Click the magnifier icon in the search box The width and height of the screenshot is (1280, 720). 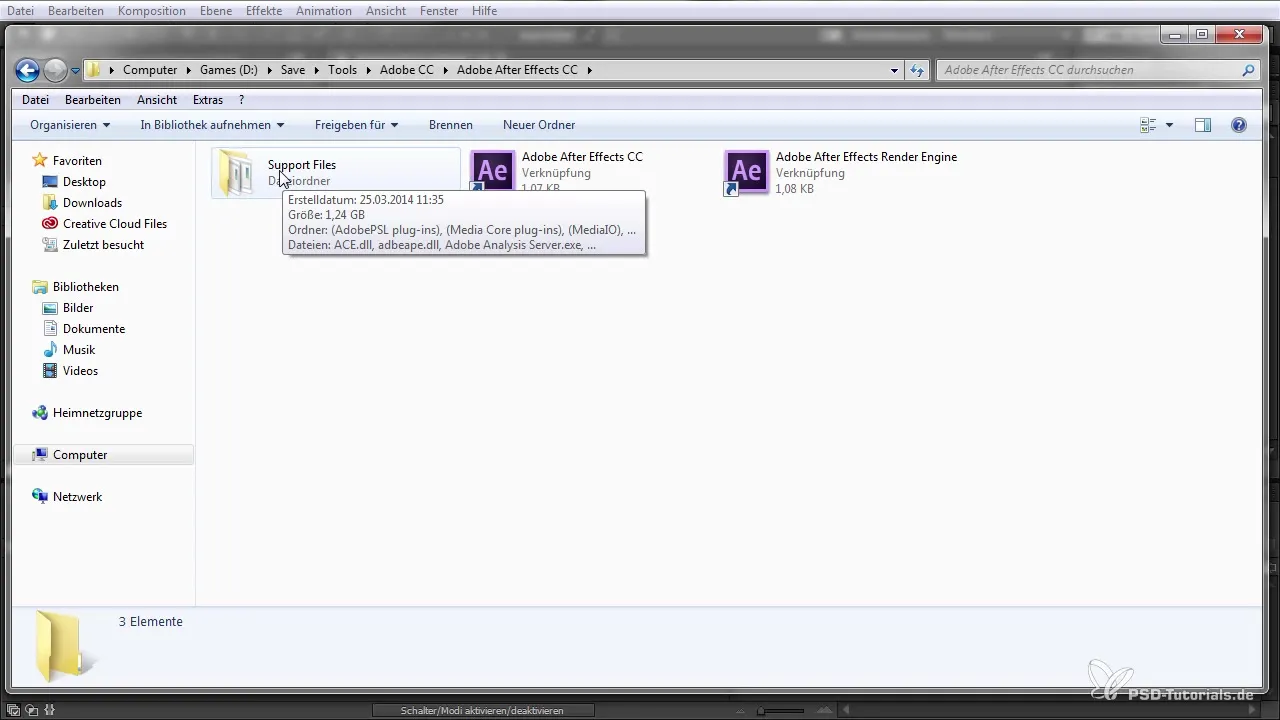[1248, 71]
